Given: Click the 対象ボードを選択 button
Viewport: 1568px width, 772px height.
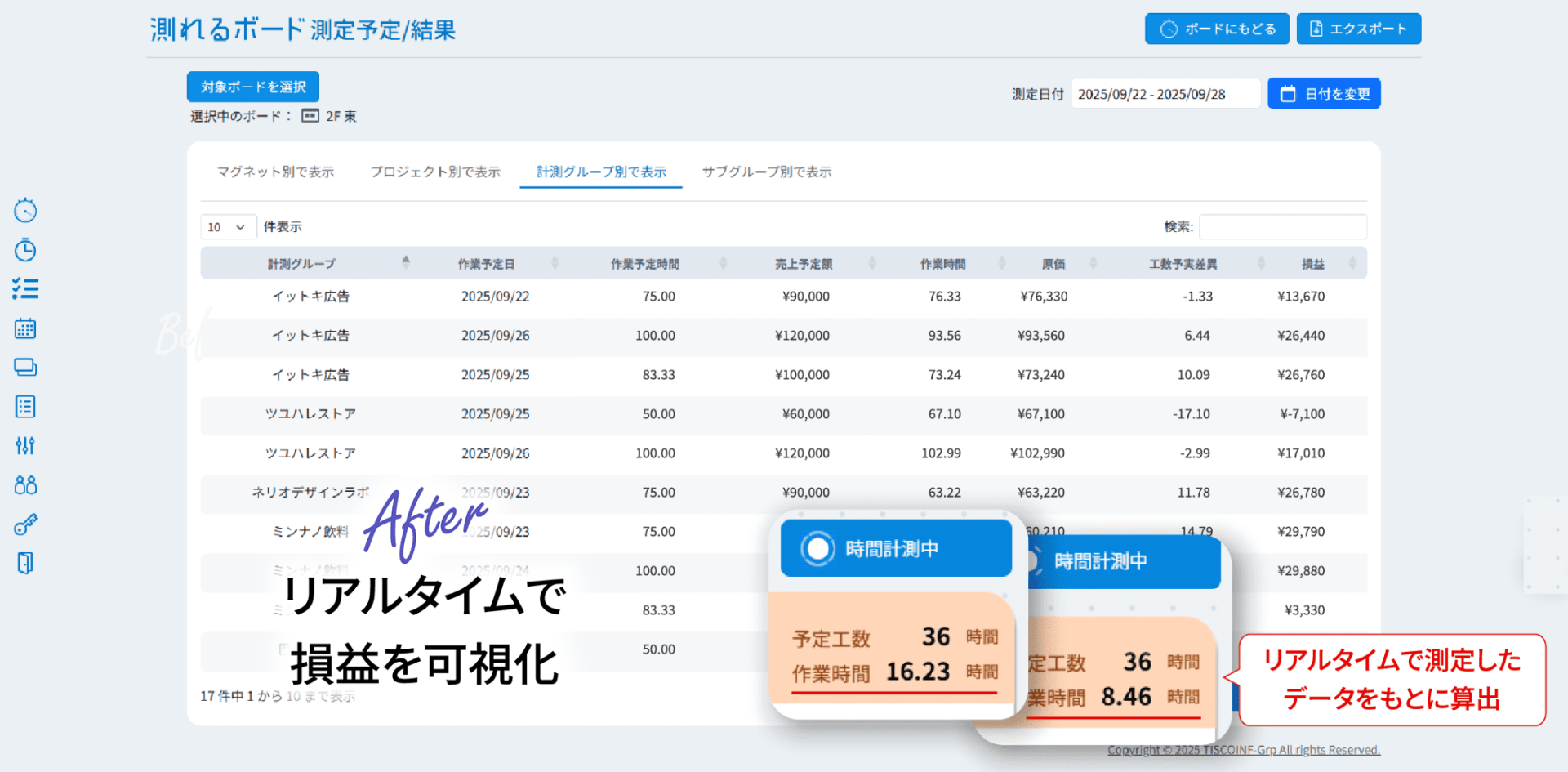Looking at the screenshot, I should [253, 87].
